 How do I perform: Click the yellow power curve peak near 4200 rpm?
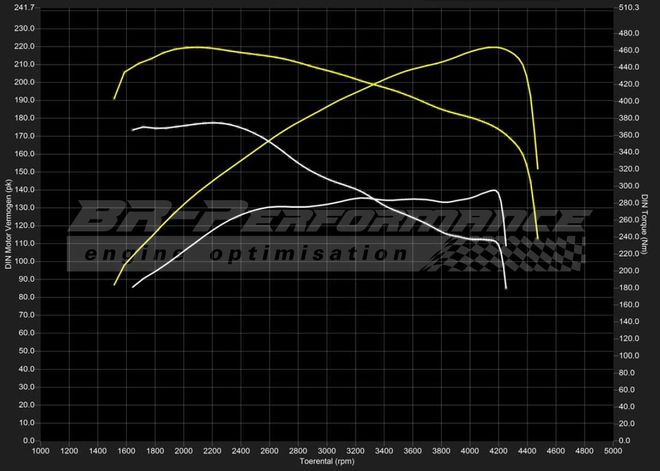[495, 47]
